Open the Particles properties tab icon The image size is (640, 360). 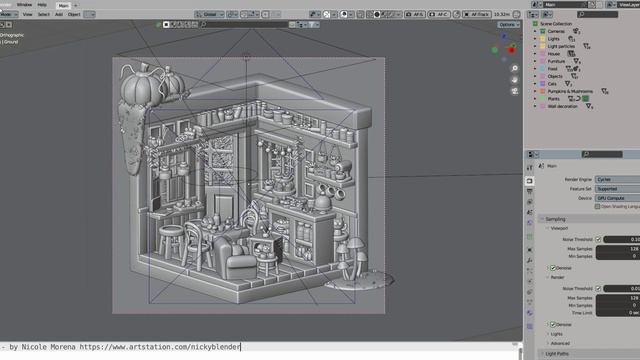(x=529, y=271)
